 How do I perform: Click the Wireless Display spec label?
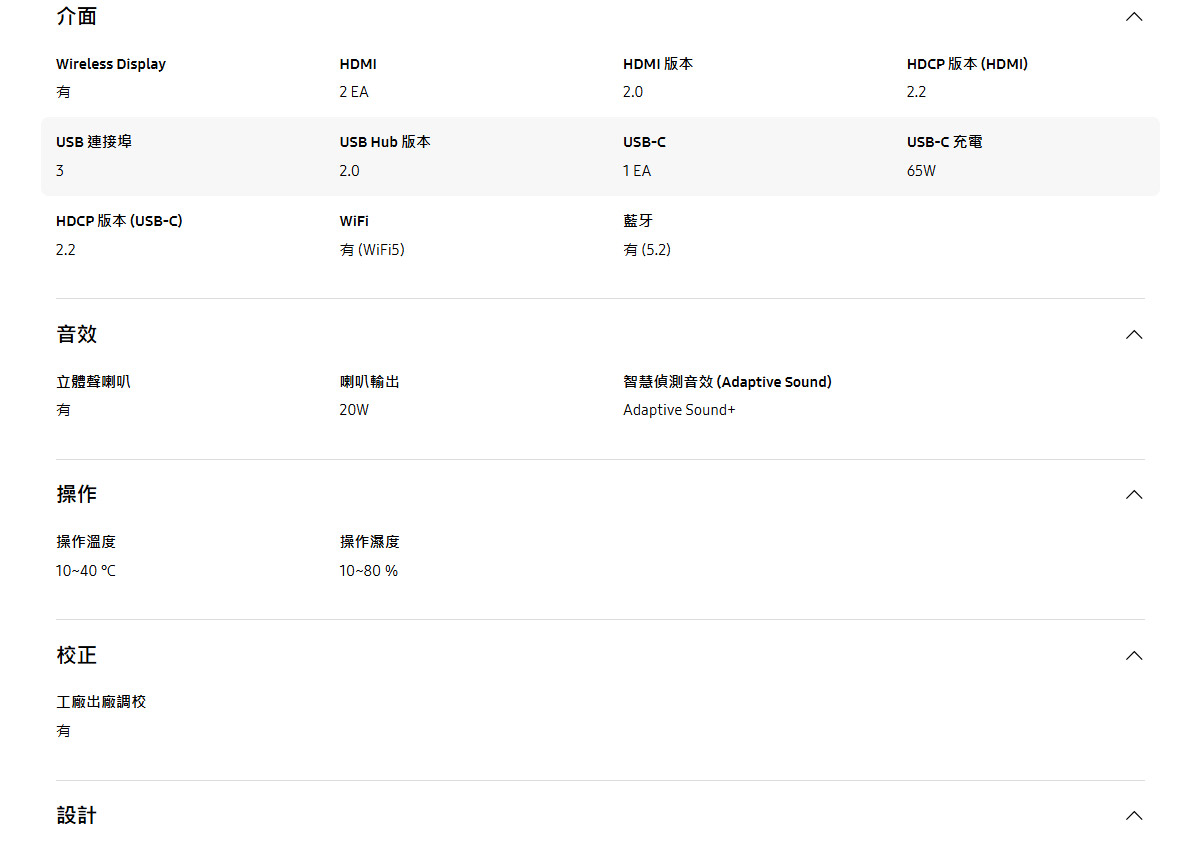(x=111, y=64)
